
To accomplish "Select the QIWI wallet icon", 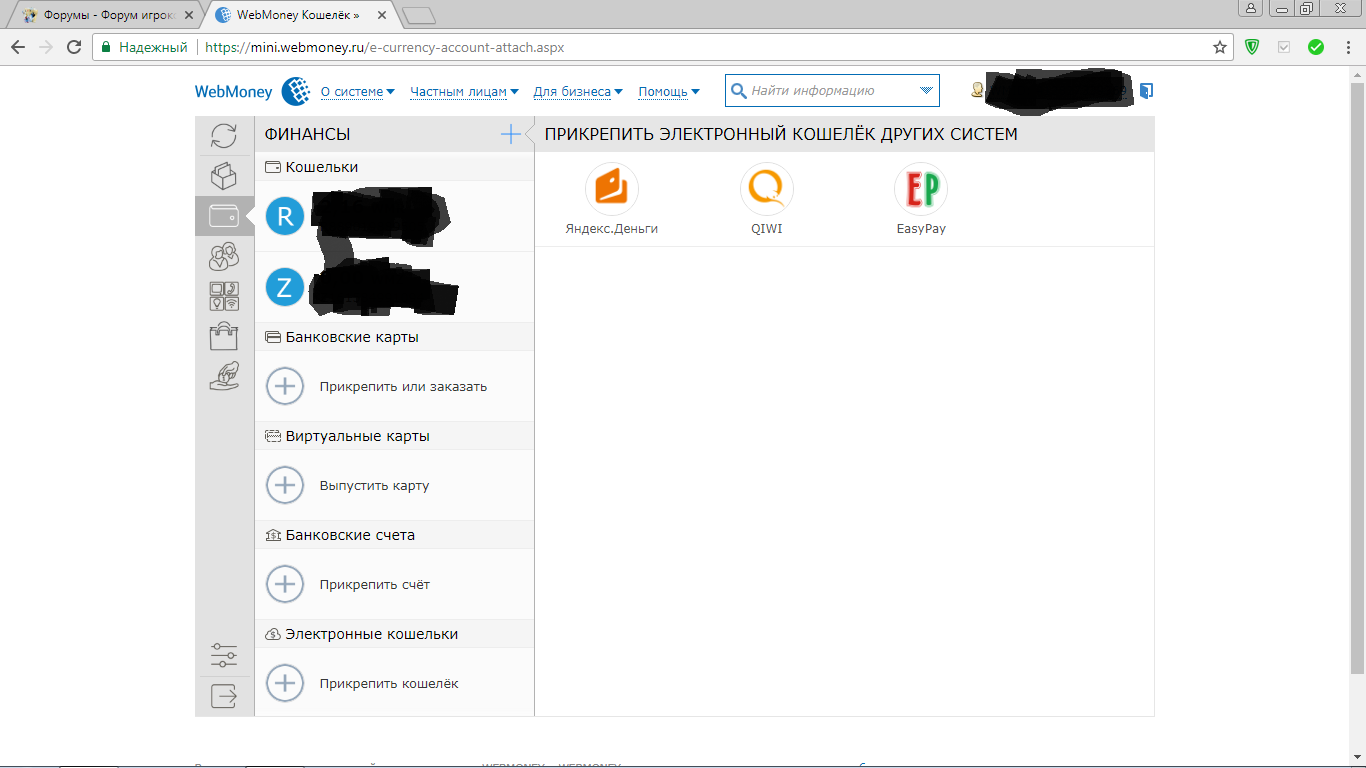I will 766,189.
